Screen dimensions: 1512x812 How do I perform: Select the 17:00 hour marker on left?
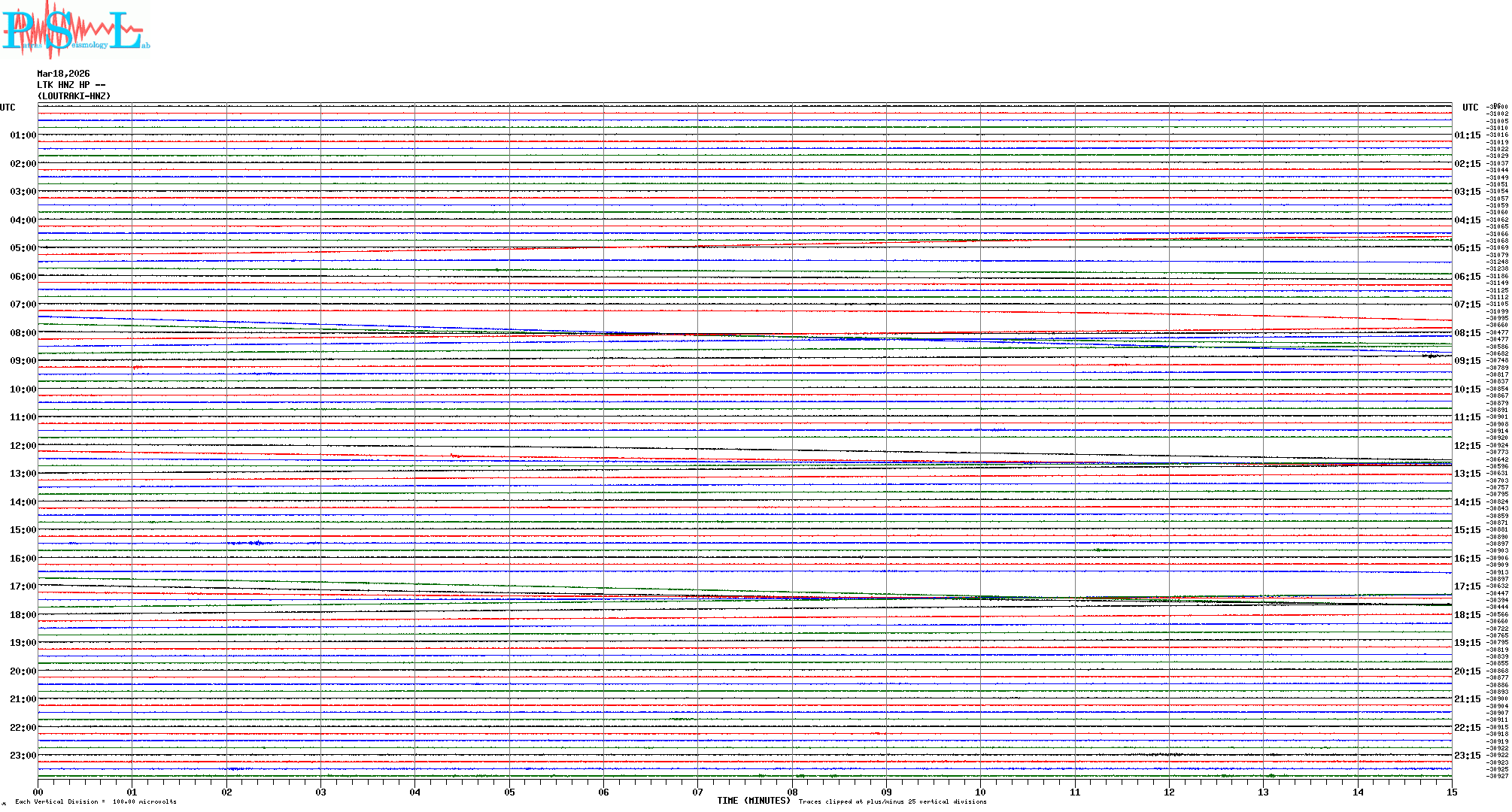[x=23, y=586]
